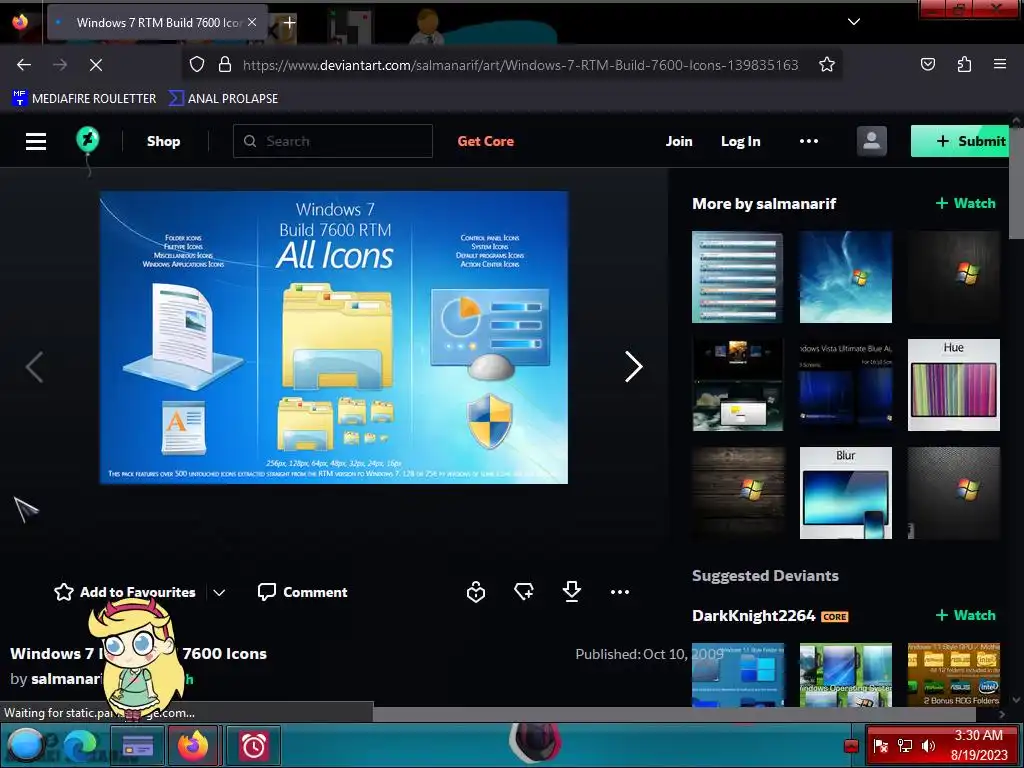Switch to Firefox taskbar button
This screenshot has width=1024, height=768.
coord(193,745)
